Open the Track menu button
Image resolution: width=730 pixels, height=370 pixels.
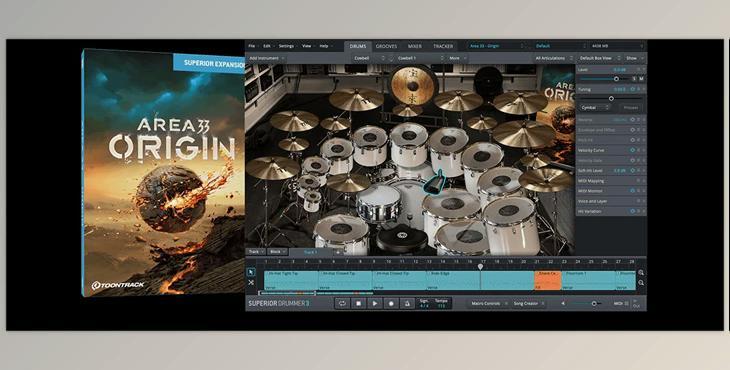click(256, 252)
